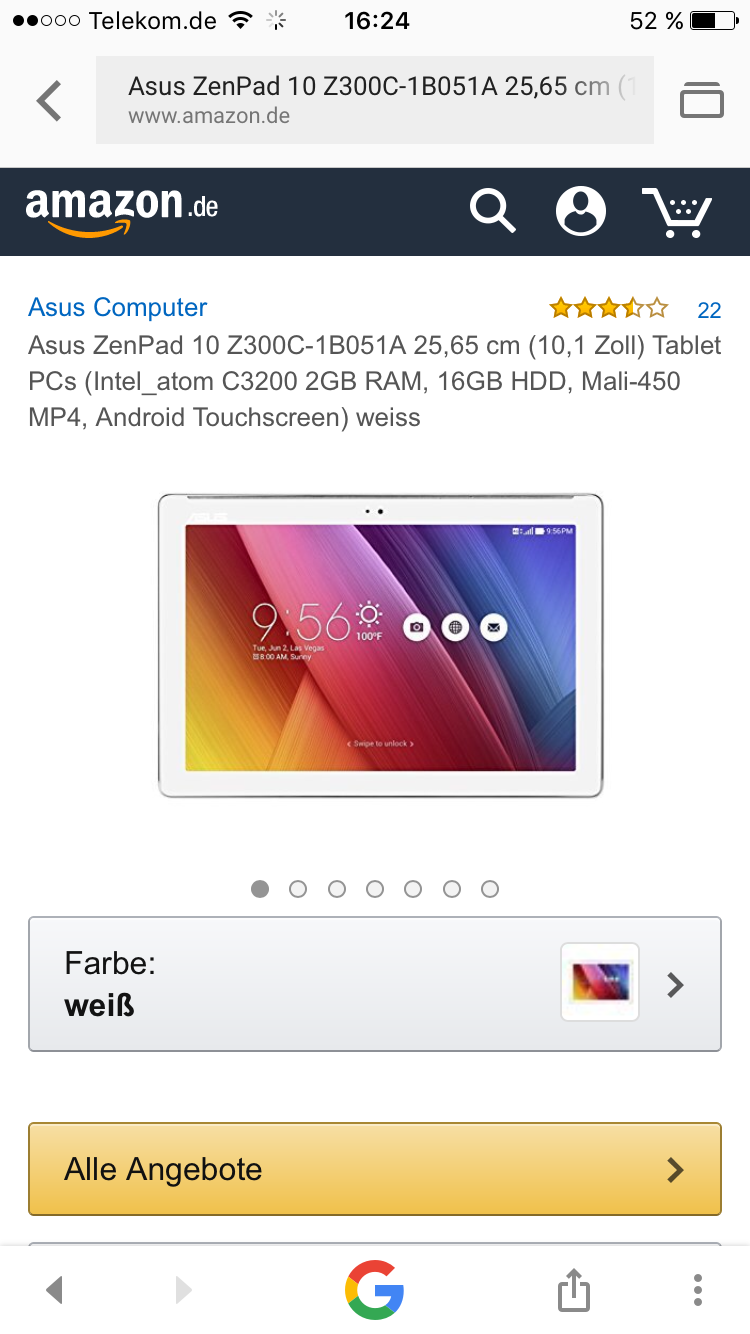Tap the Google G button
The width and height of the screenshot is (750, 1334).
click(x=375, y=1289)
